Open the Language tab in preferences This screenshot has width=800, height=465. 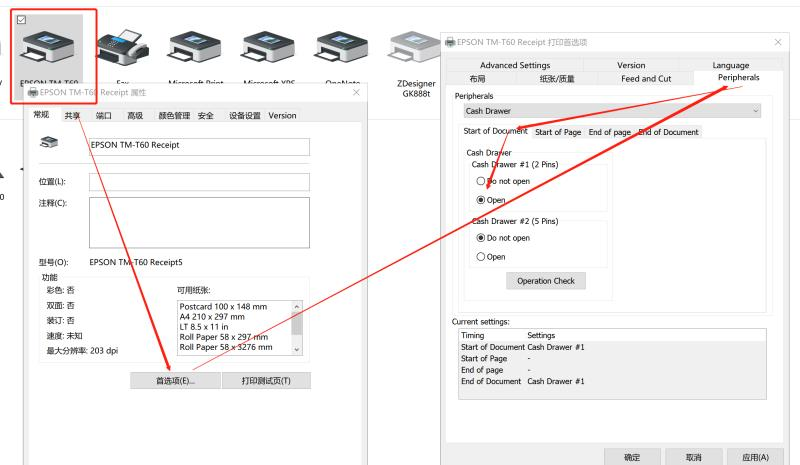731,65
